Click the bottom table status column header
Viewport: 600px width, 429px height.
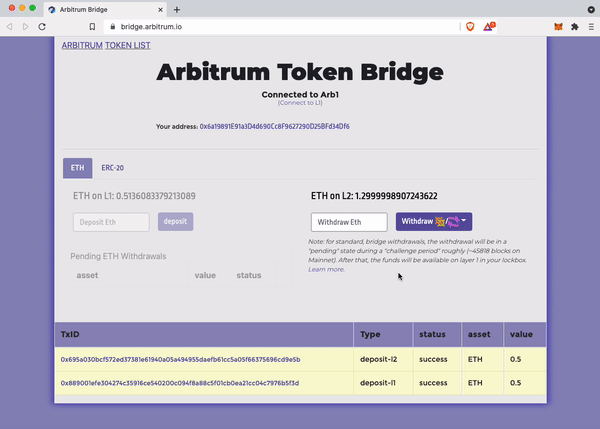coord(437,334)
